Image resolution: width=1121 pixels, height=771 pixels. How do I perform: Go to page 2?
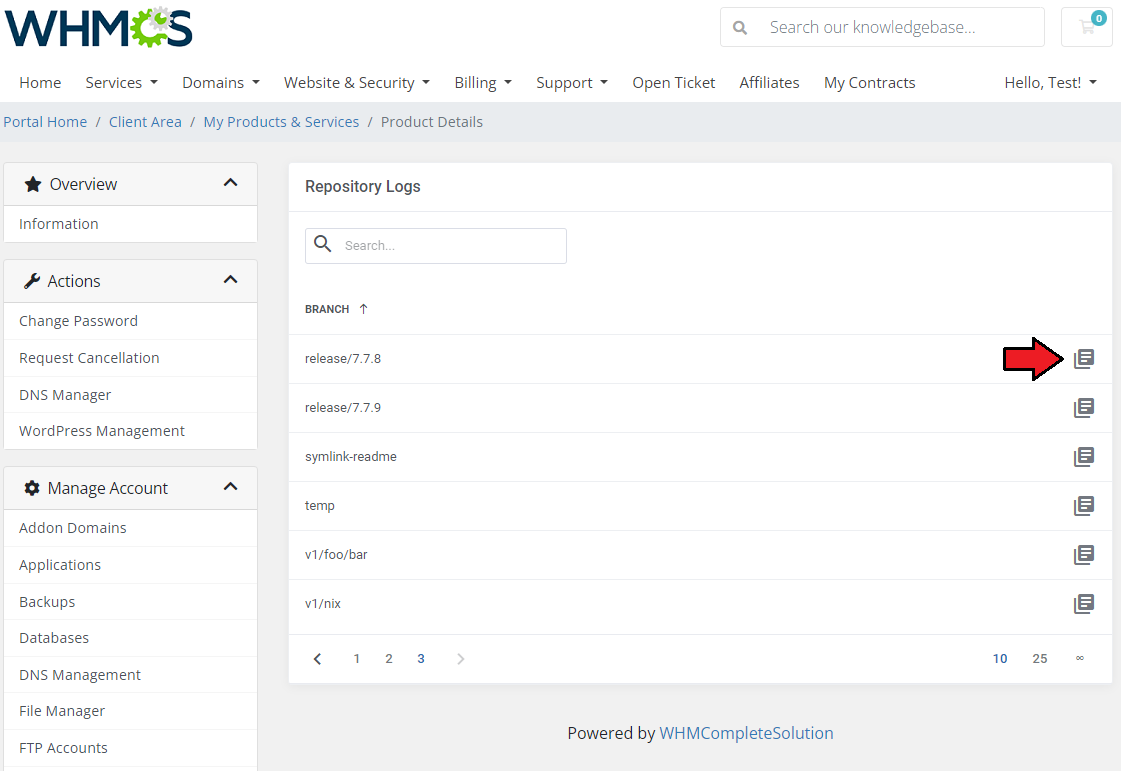(389, 659)
